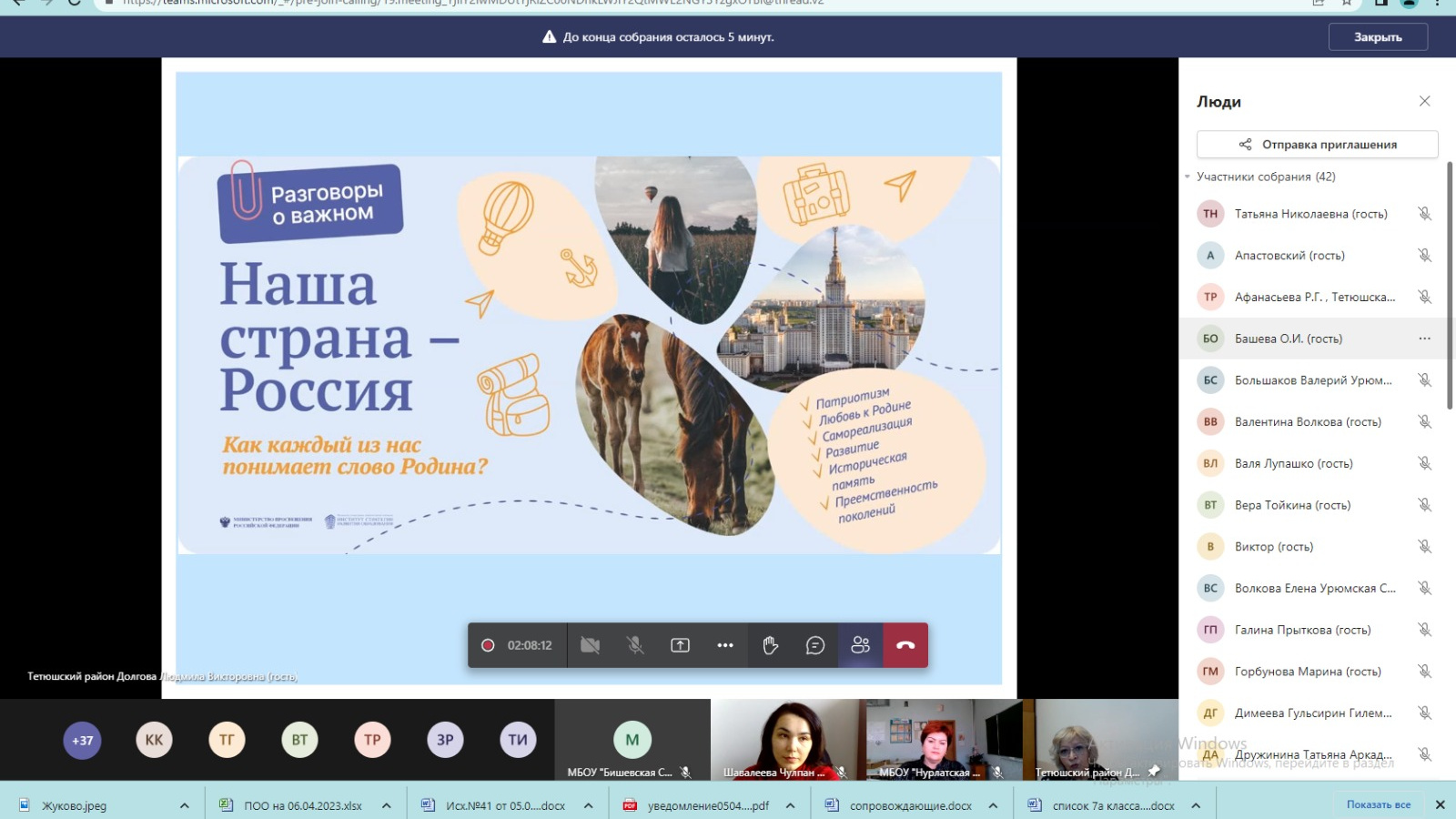Viewport: 1456px width, 819px height.
Task: Click the recording indicator dot
Action: point(488,645)
